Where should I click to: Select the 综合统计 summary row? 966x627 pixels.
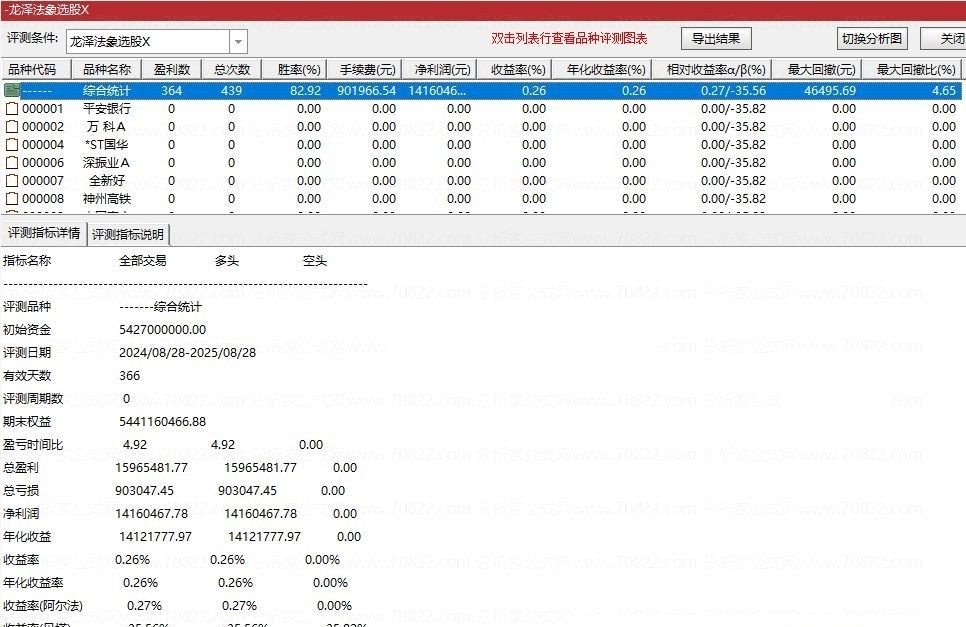click(481, 91)
